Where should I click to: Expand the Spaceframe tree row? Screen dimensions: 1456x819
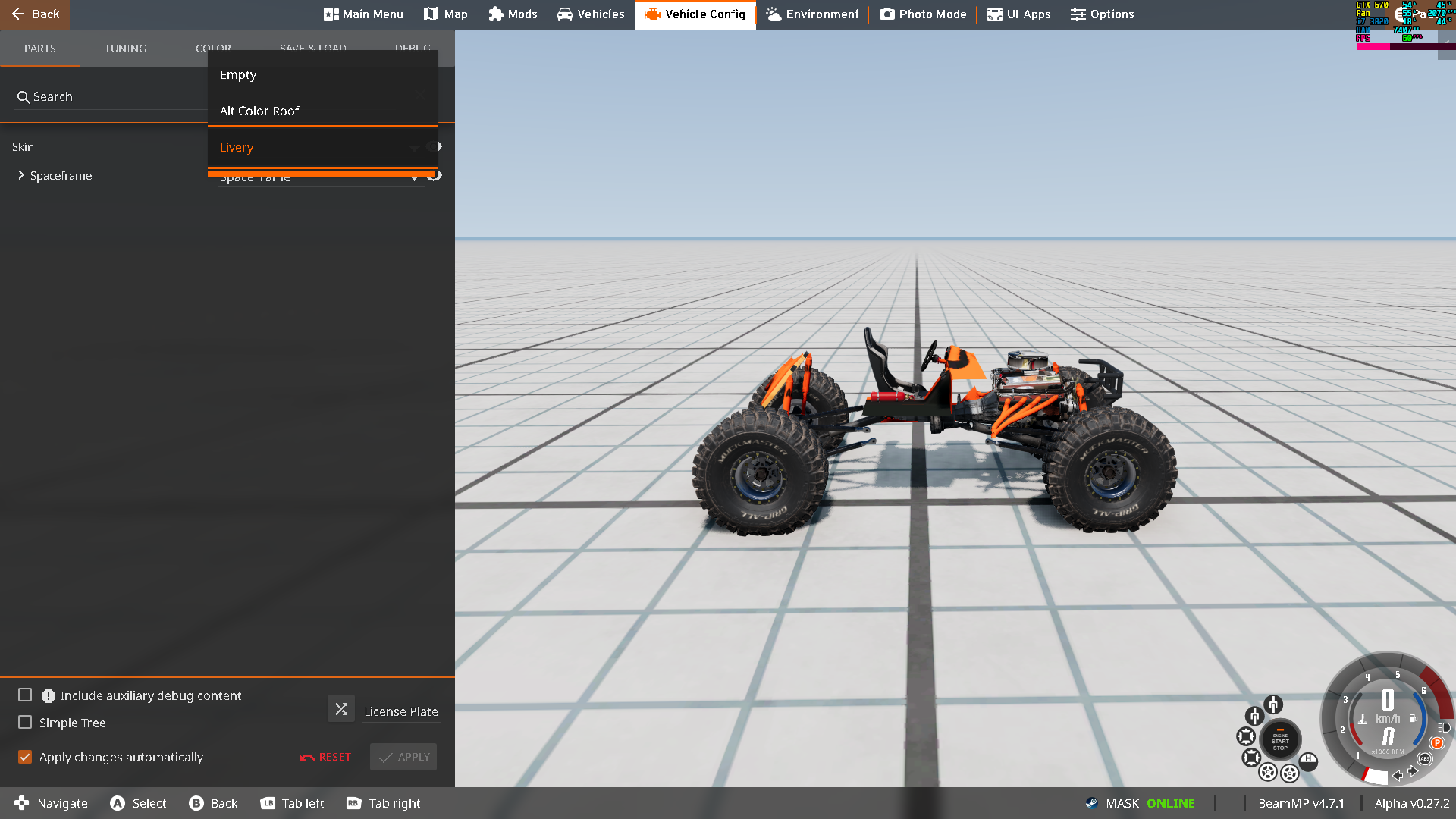click(x=21, y=175)
